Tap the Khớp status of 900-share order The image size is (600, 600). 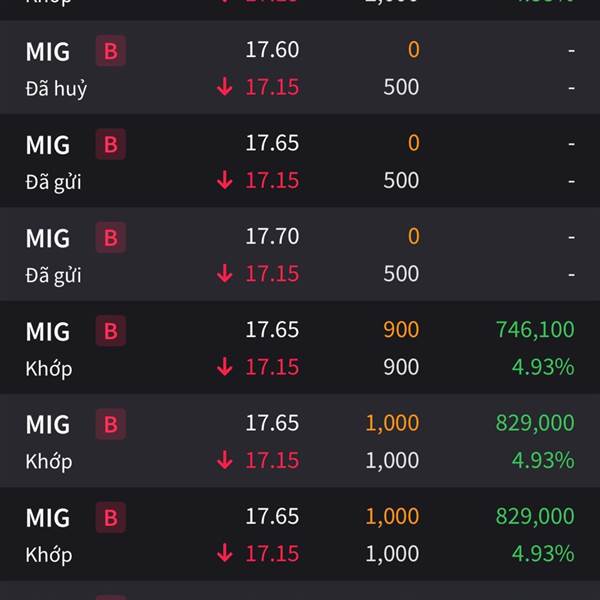click(49, 369)
